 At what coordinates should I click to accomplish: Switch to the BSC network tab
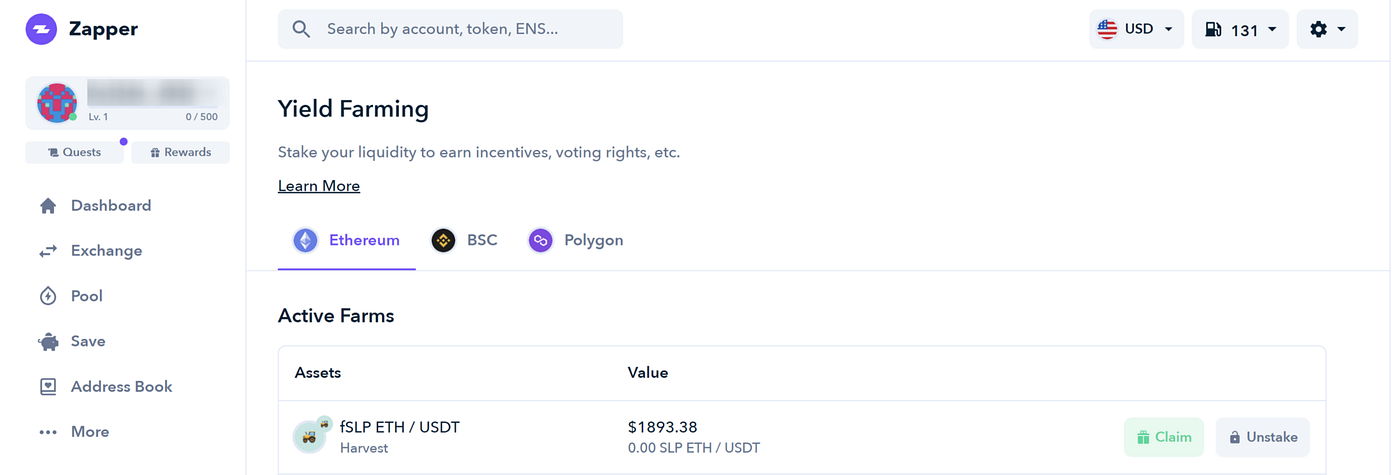[464, 241]
